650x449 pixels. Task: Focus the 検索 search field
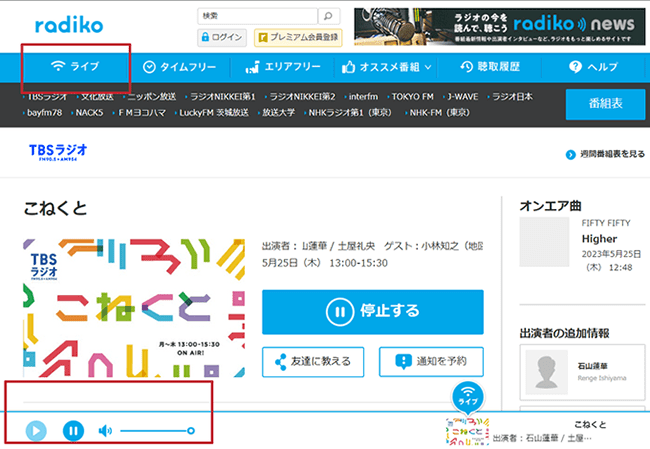[x=257, y=16]
